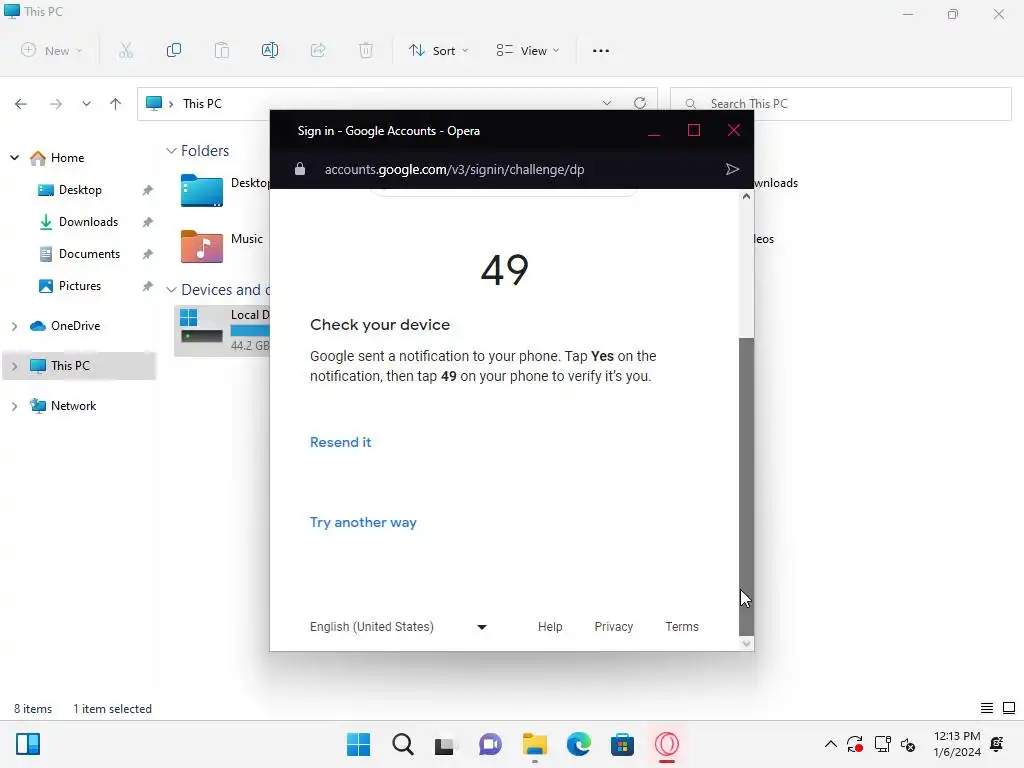Click the Search This PC field
This screenshot has width=1024, height=768.
click(840, 104)
